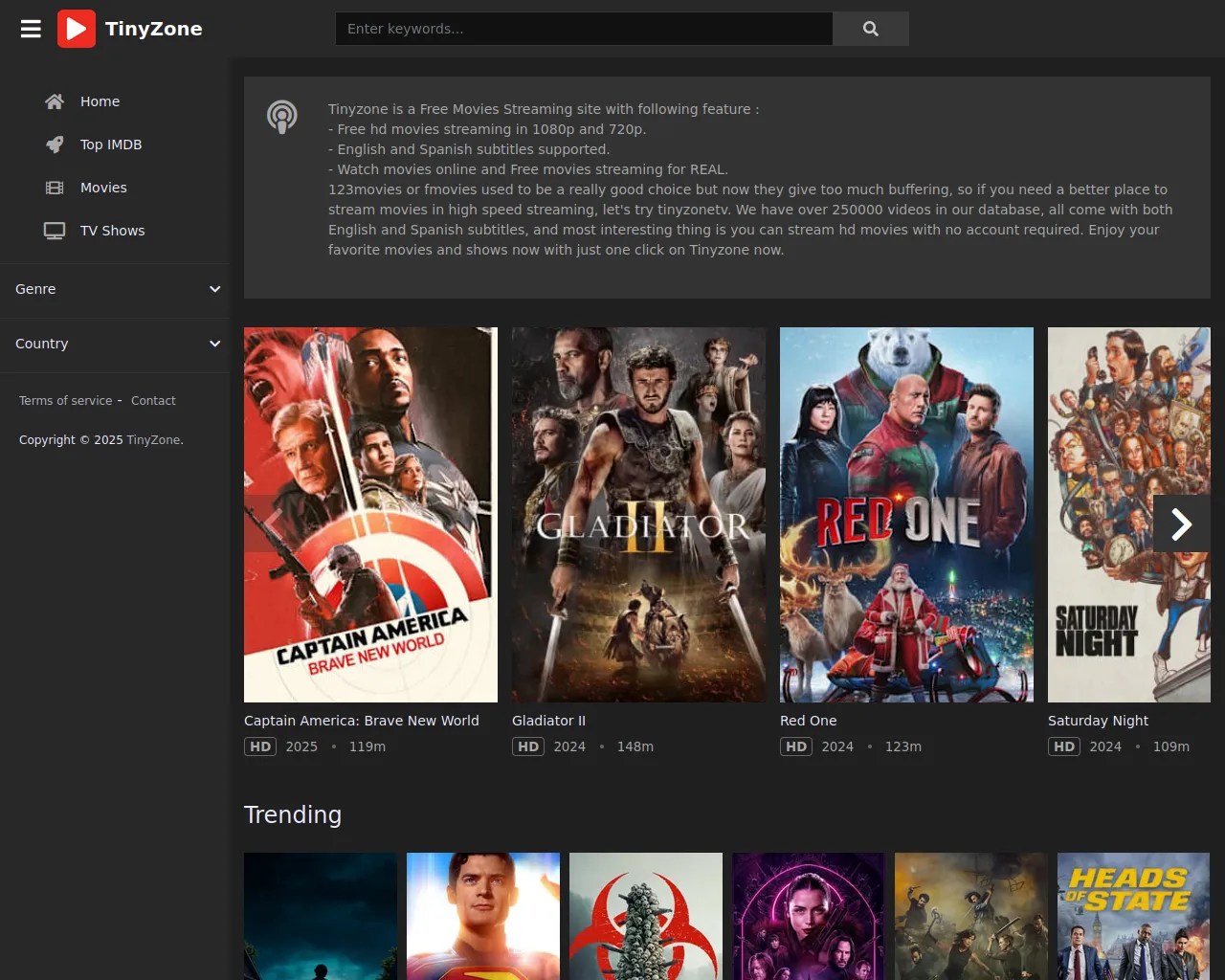This screenshot has height=980, width=1225.
Task: Click the TinyZone play logo
Action: (77, 29)
